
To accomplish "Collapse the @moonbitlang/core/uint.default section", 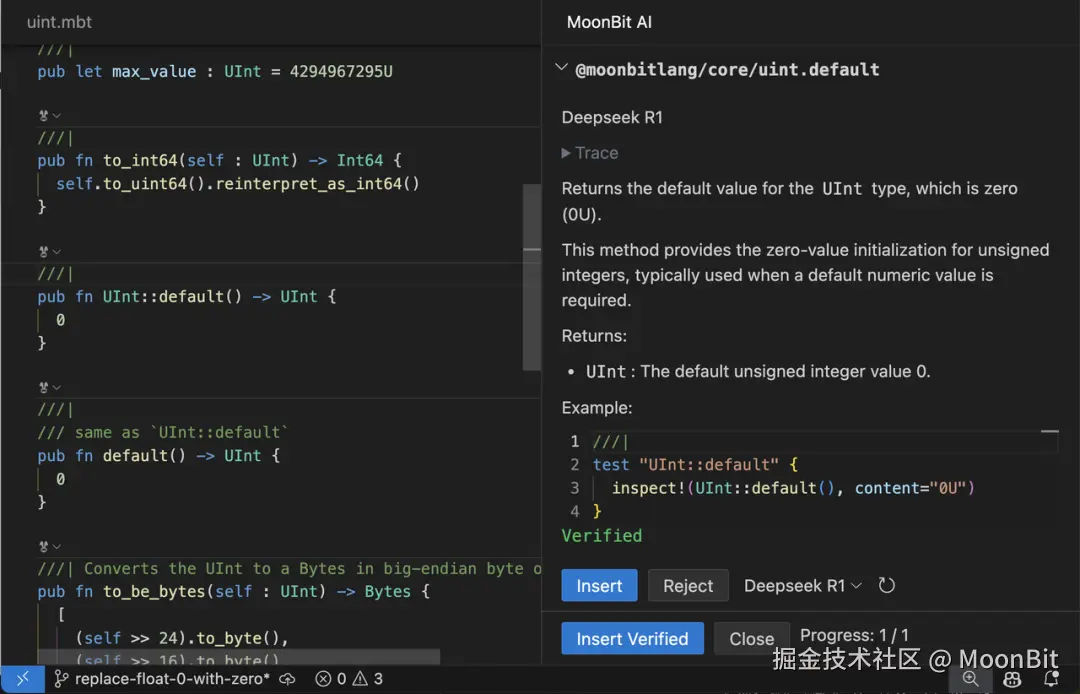I will pos(561,67).
